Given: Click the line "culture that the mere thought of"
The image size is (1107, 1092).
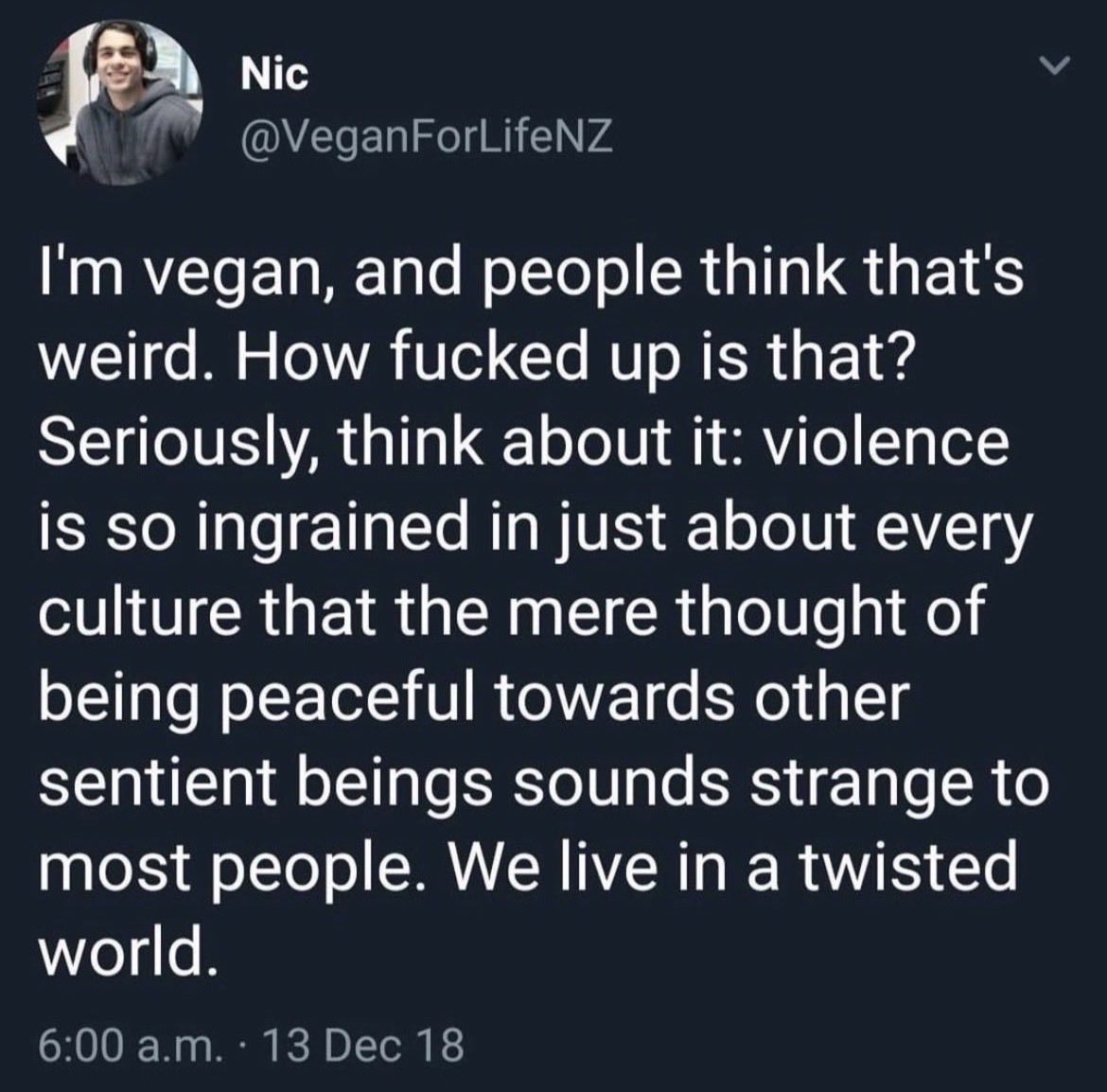Looking at the screenshot, I should 510,613.
